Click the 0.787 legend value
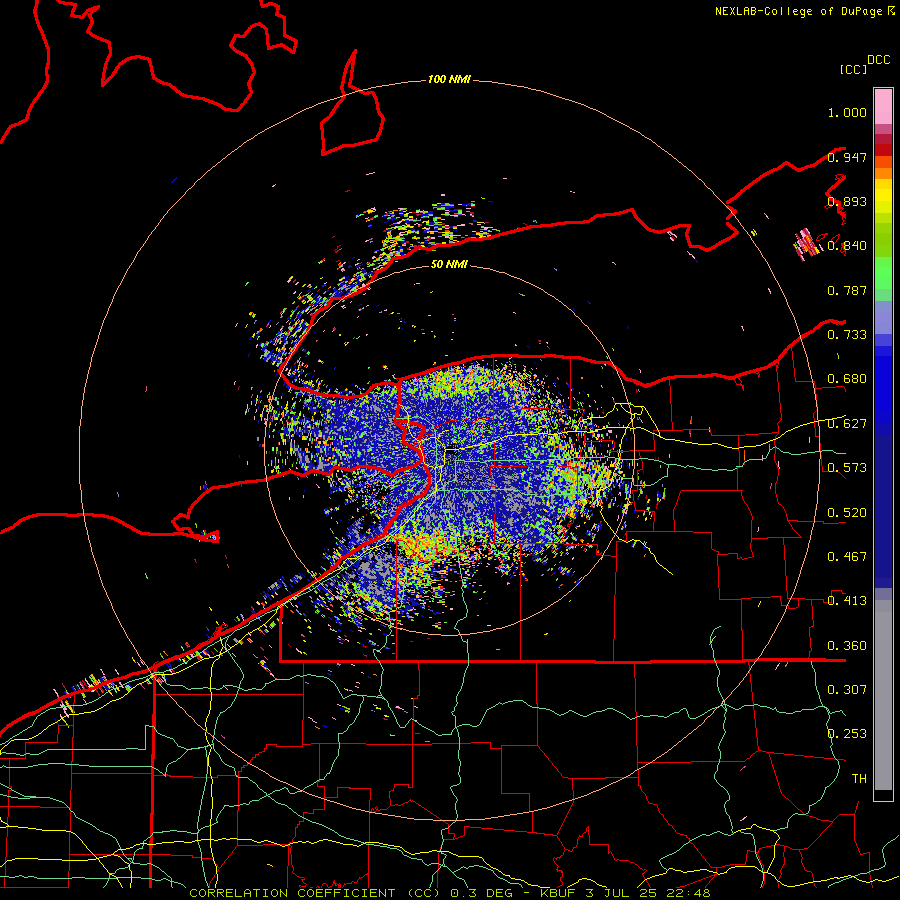Image resolution: width=900 pixels, height=900 pixels. [x=847, y=290]
